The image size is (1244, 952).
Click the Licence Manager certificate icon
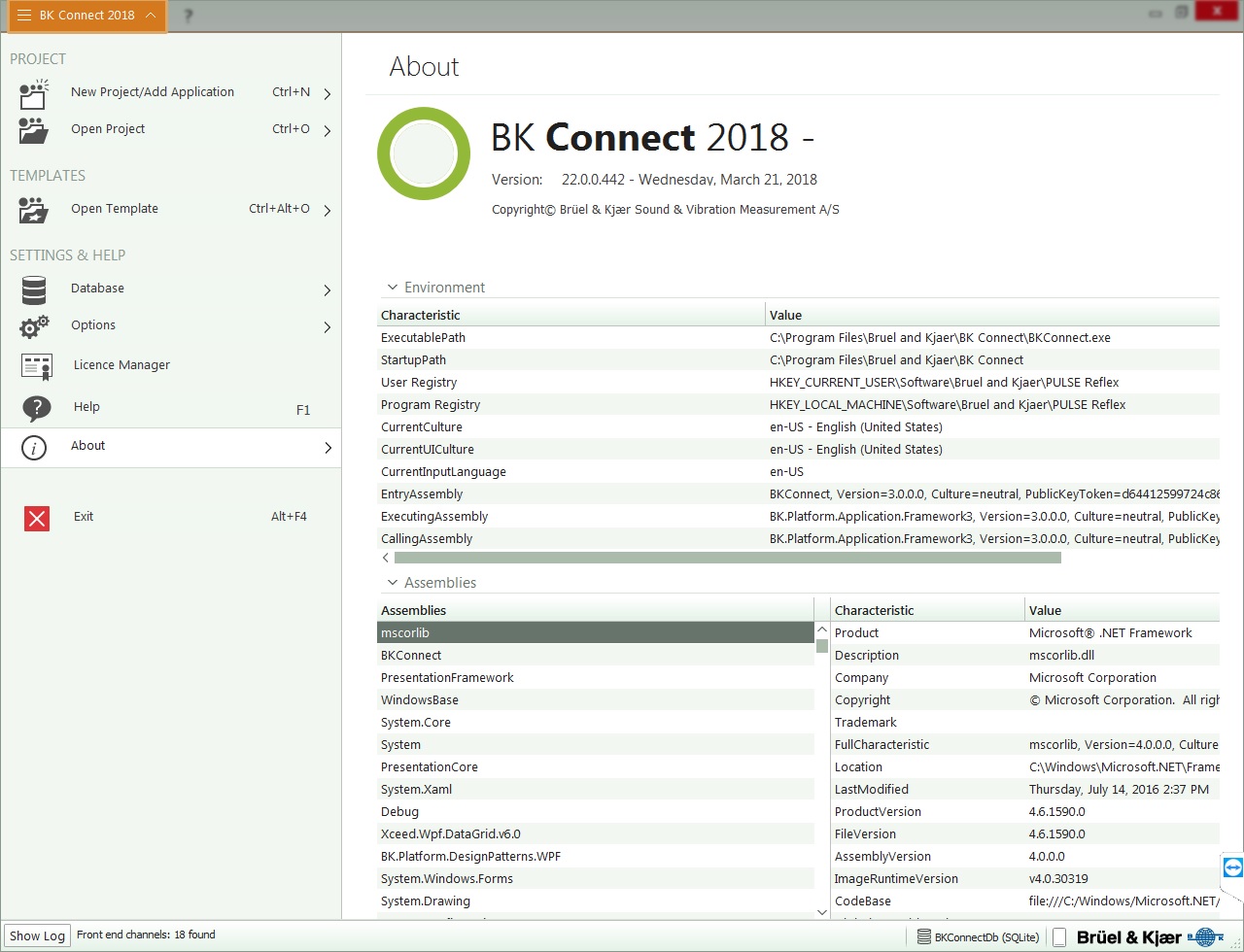pyautogui.click(x=36, y=365)
